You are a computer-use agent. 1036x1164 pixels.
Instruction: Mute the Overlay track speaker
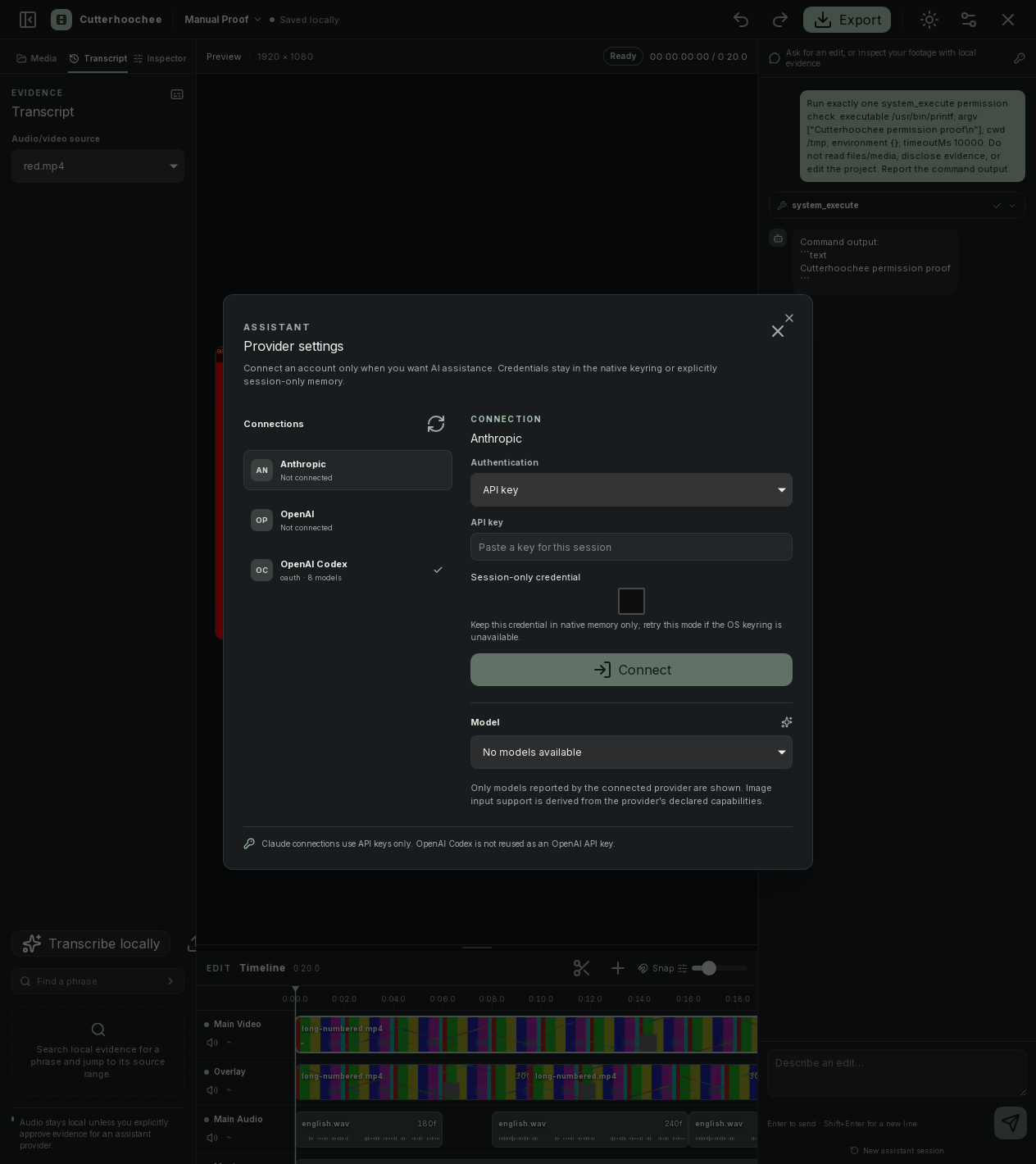tap(212, 1090)
